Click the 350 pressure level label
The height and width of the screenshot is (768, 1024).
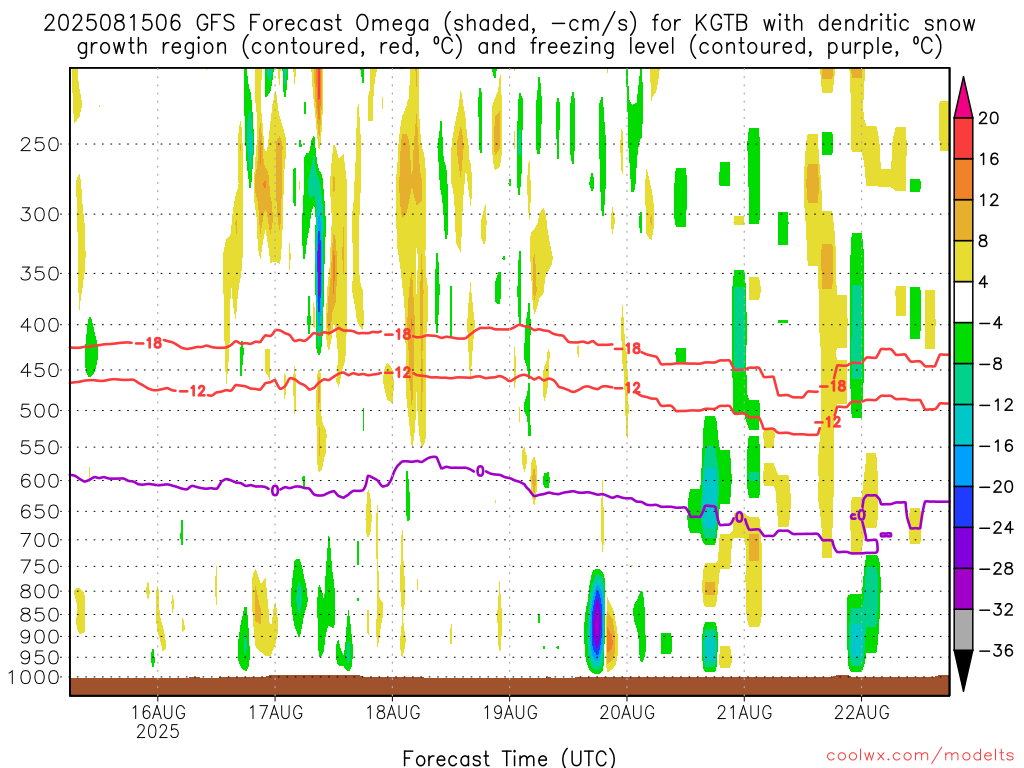tap(40, 274)
